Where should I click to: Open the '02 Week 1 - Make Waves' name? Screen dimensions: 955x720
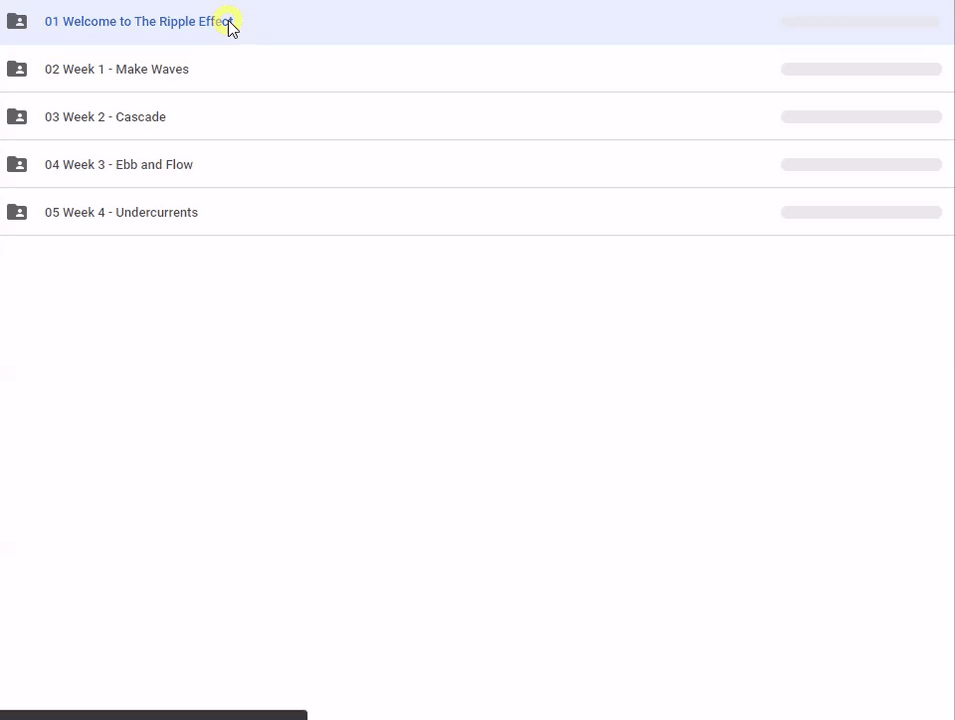tap(116, 69)
